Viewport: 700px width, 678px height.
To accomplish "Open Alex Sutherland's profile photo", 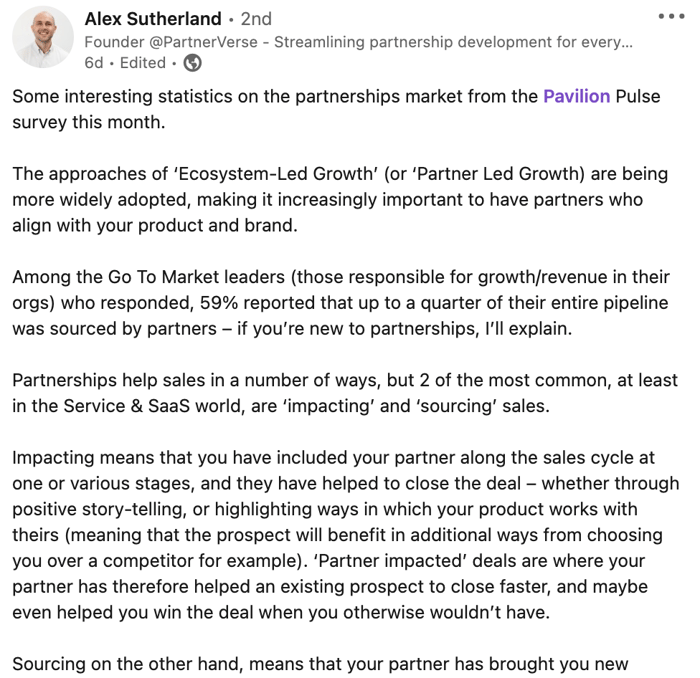I will (43, 37).
